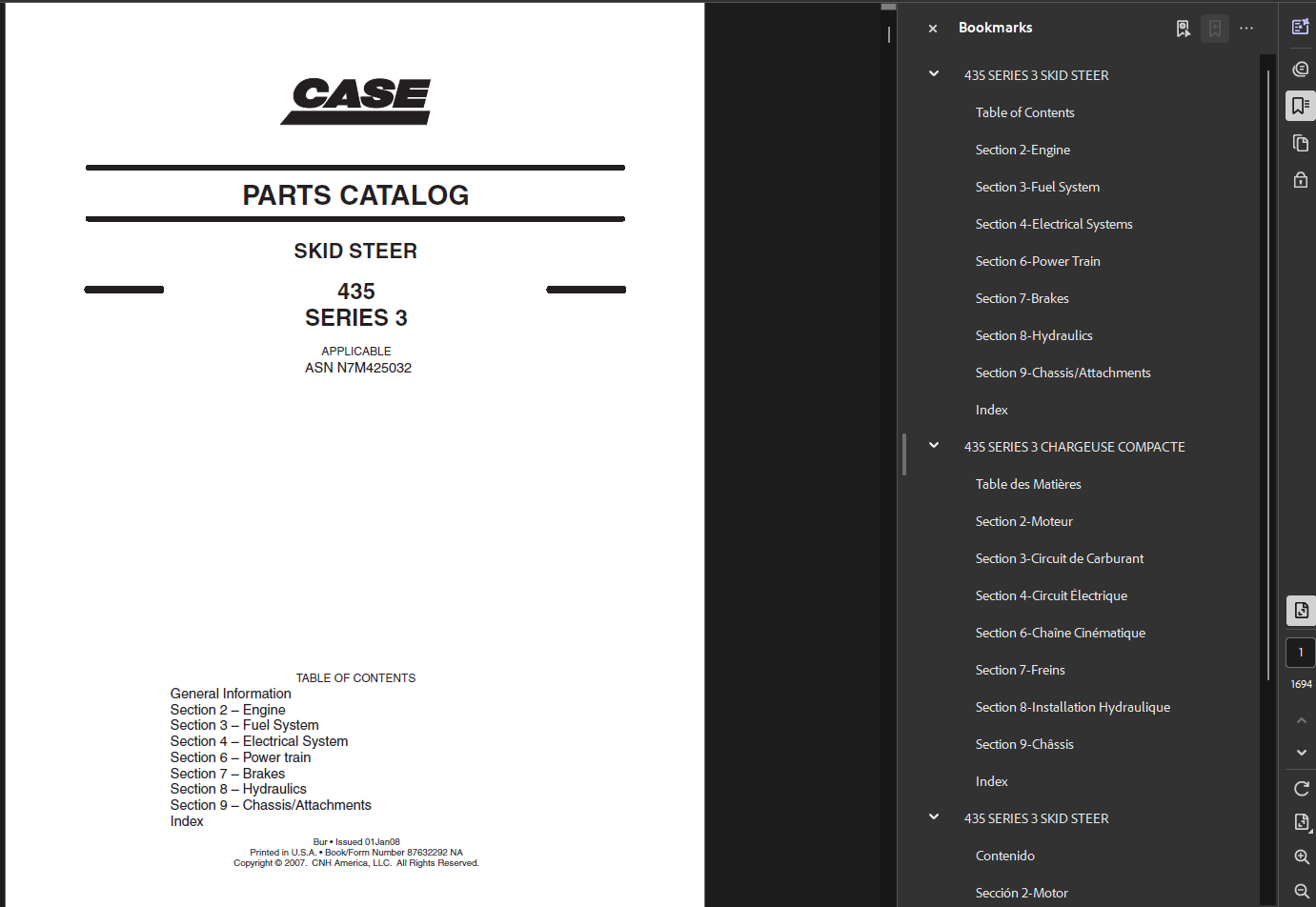Open the comments panel icon
The image size is (1316, 907).
click(x=1300, y=69)
